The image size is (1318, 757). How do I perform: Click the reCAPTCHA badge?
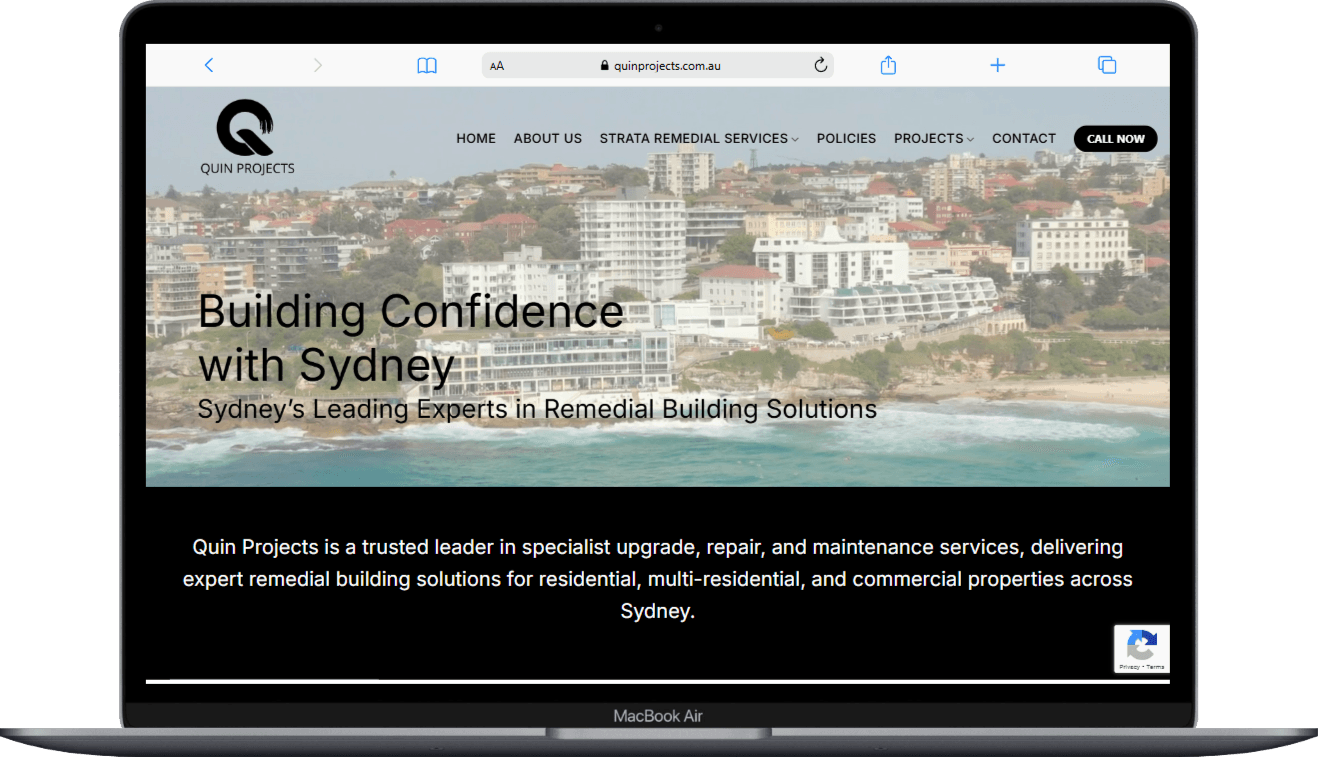1142,648
